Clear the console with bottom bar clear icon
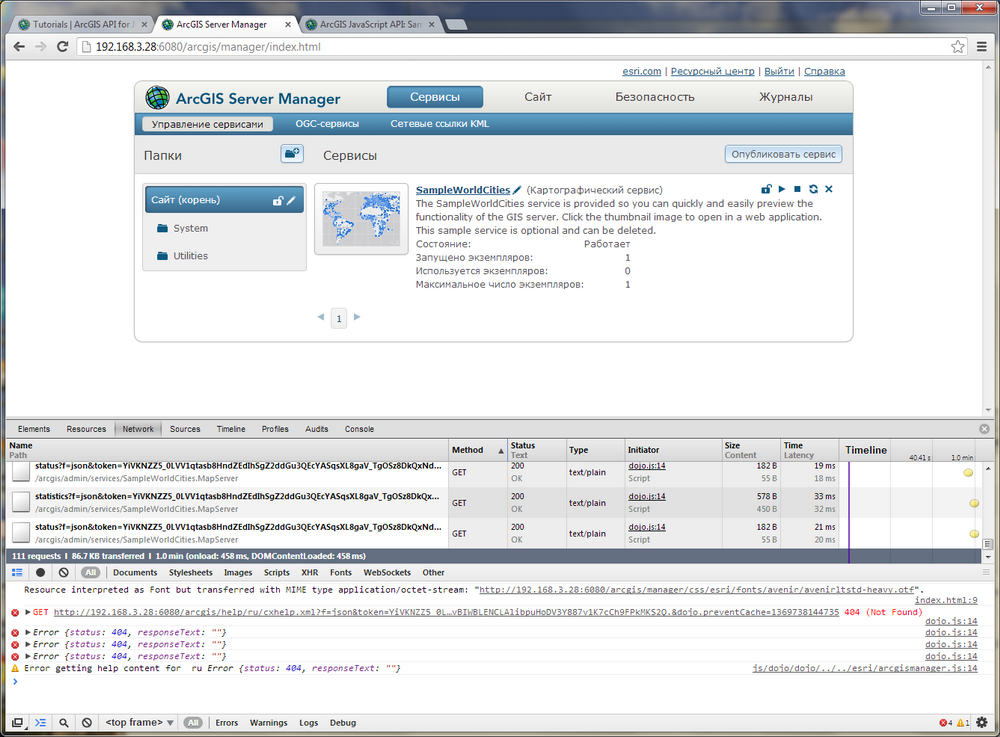Viewport: 1000px width, 737px height. click(x=87, y=722)
